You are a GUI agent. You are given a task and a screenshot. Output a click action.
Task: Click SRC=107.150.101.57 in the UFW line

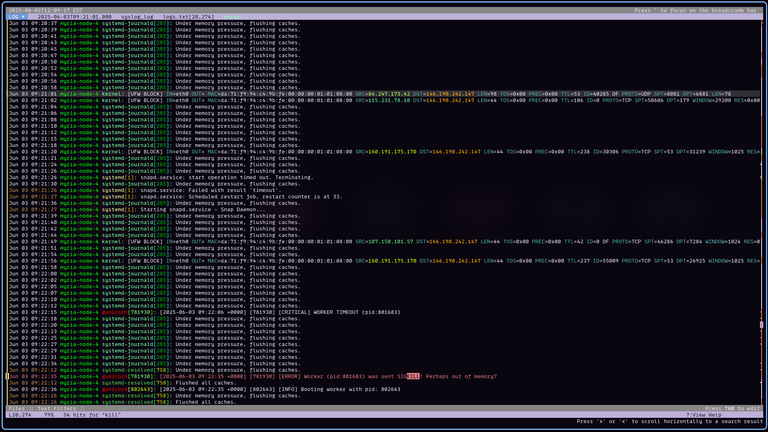point(384,241)
